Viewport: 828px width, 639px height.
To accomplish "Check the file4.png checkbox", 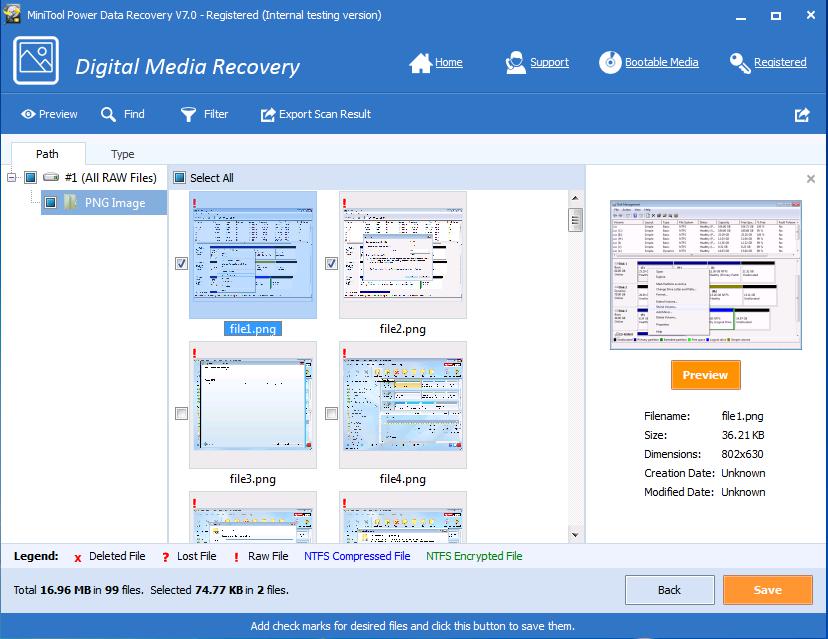I will click(x=331, y=413).
